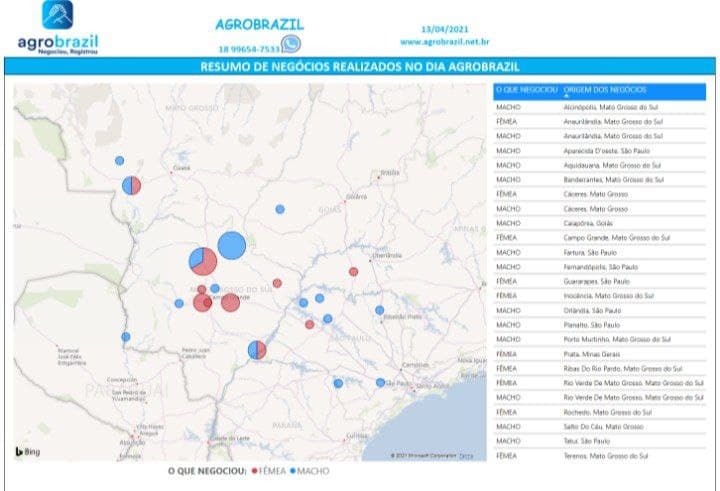Screen dimensions: 720x491
Task: Select the Caiapônia, Goiás row
Action: [600, 223]
